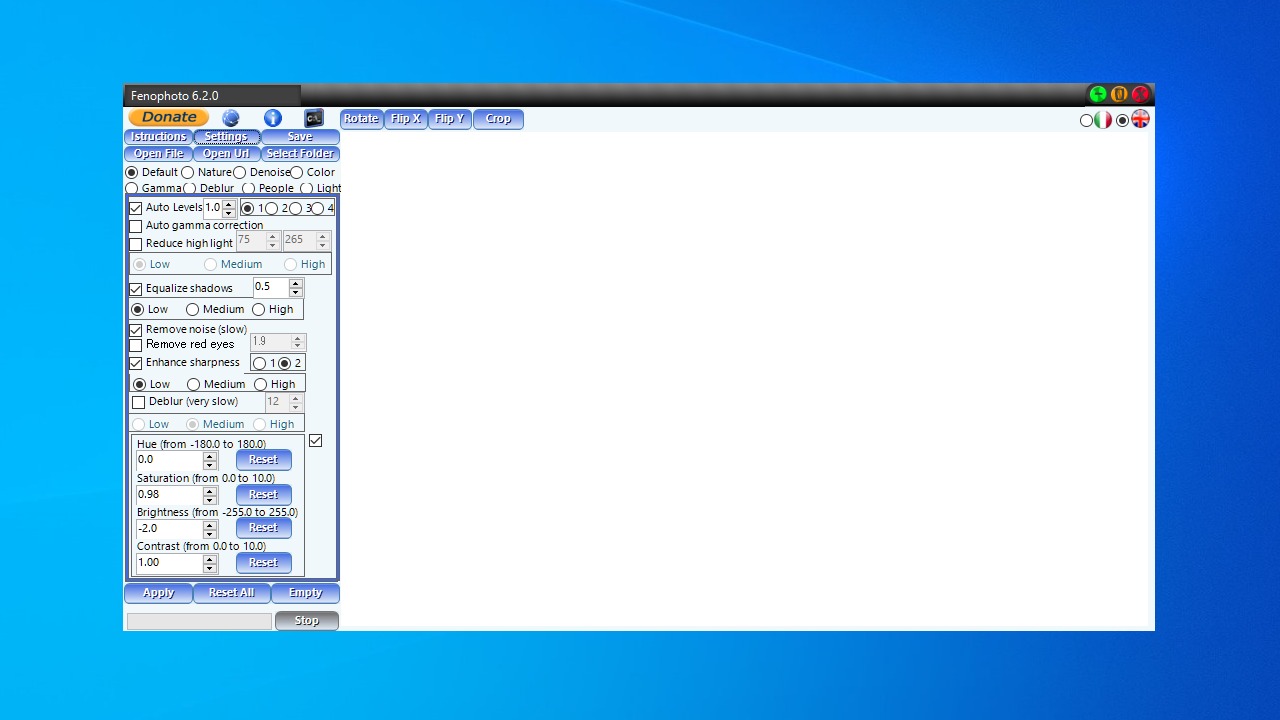Click the UK flag icon
This screenshot has height=720, width=1280.
tap(1140, 119)
